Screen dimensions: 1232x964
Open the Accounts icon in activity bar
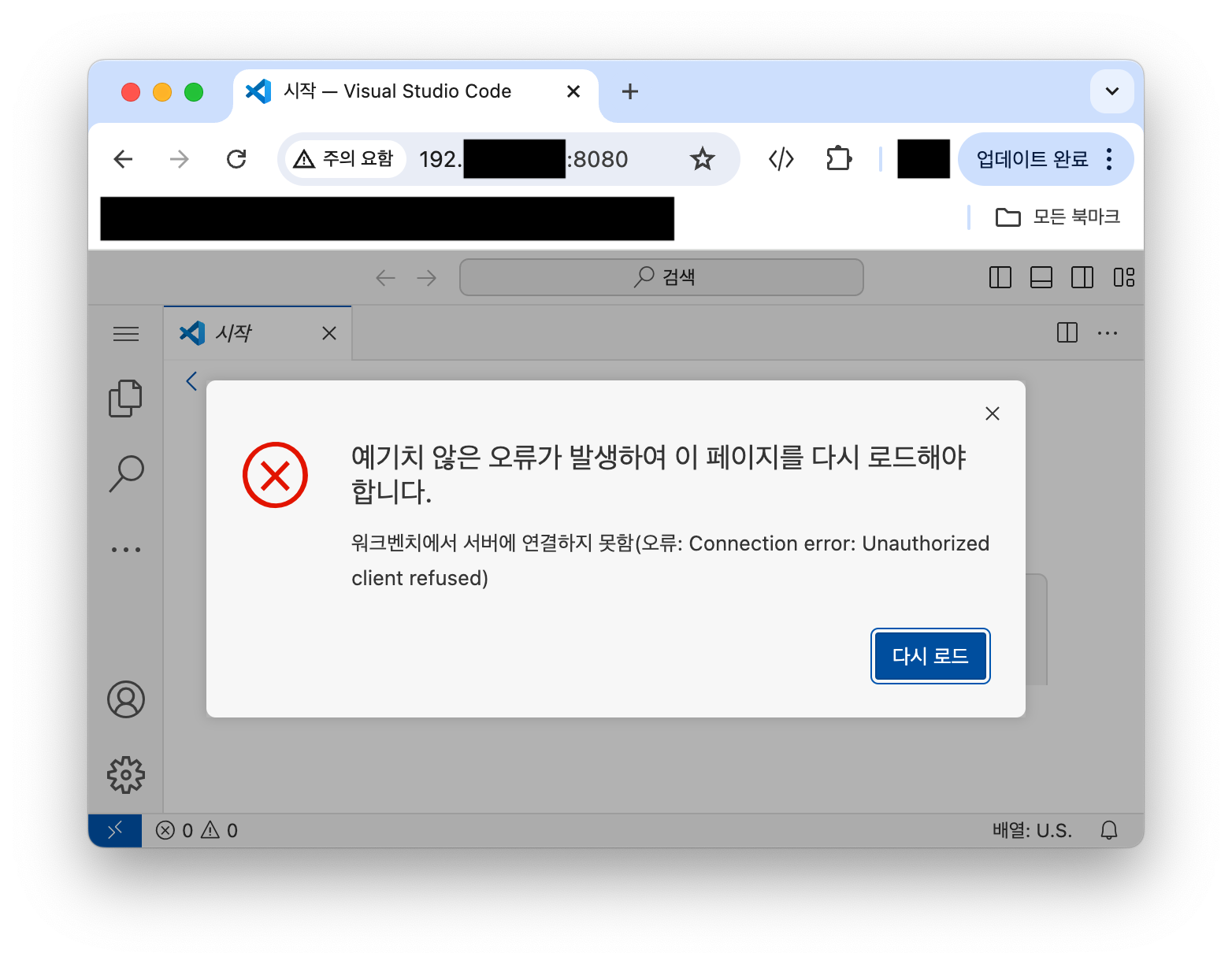pyautogui.click(x=126, y=699)
